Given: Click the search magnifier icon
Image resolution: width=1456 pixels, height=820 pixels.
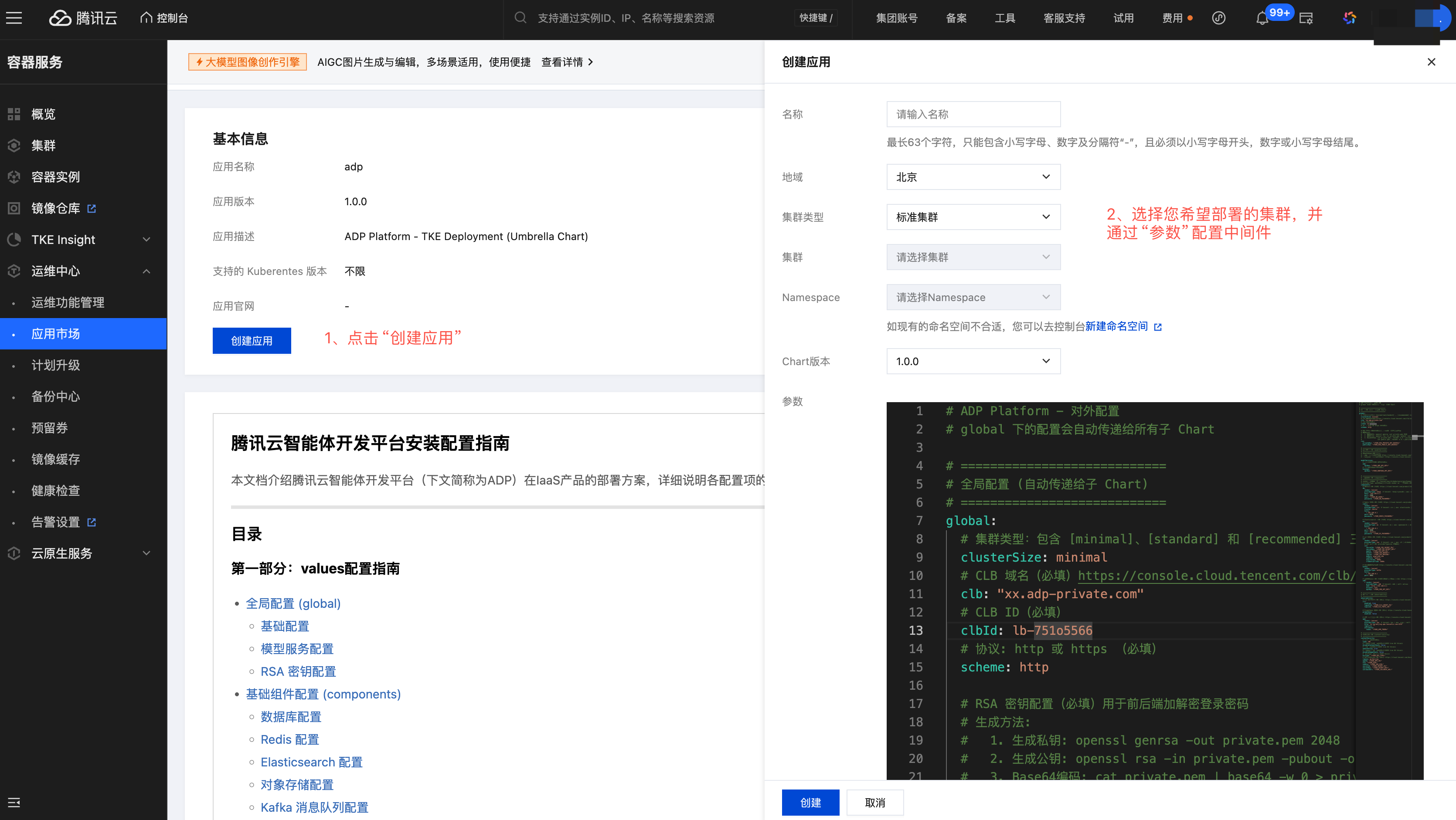Looking at the screenshot, I should pos(520,18).
